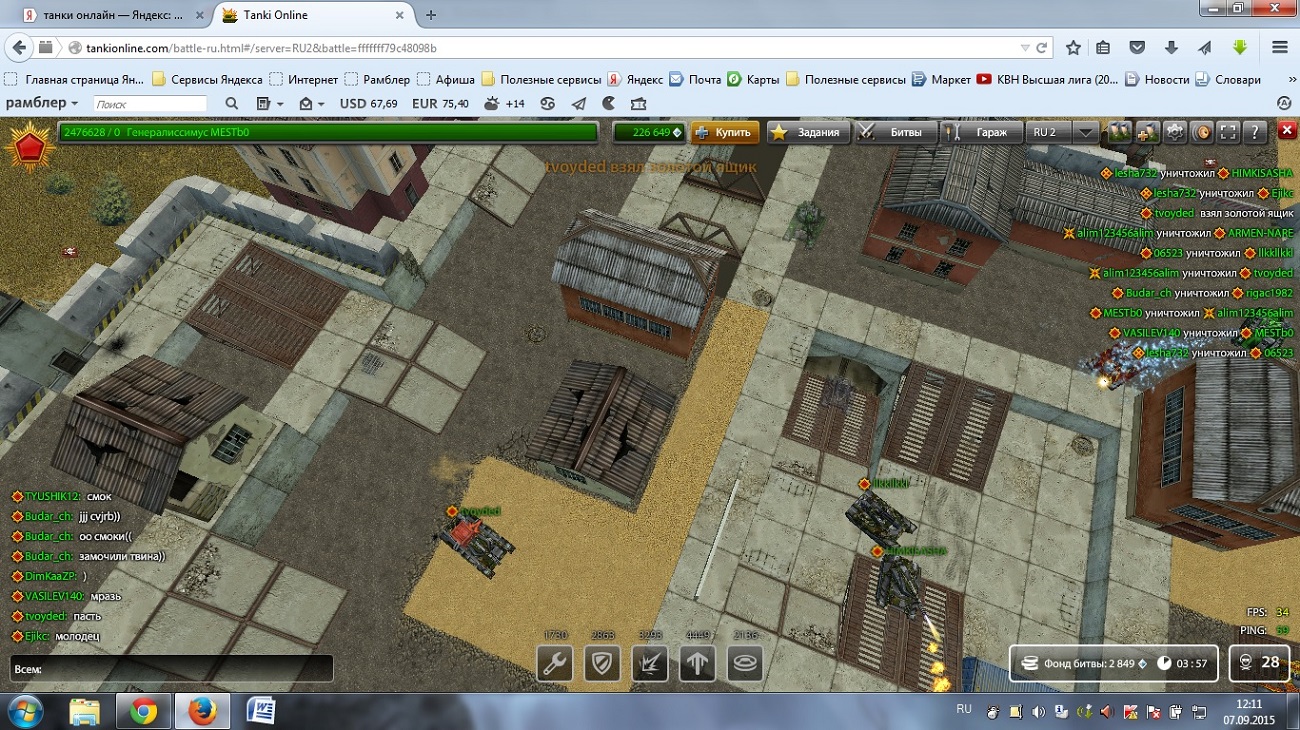Open the friends list icon in game header
This screenshot has width=1300, height=730.
1120,132
